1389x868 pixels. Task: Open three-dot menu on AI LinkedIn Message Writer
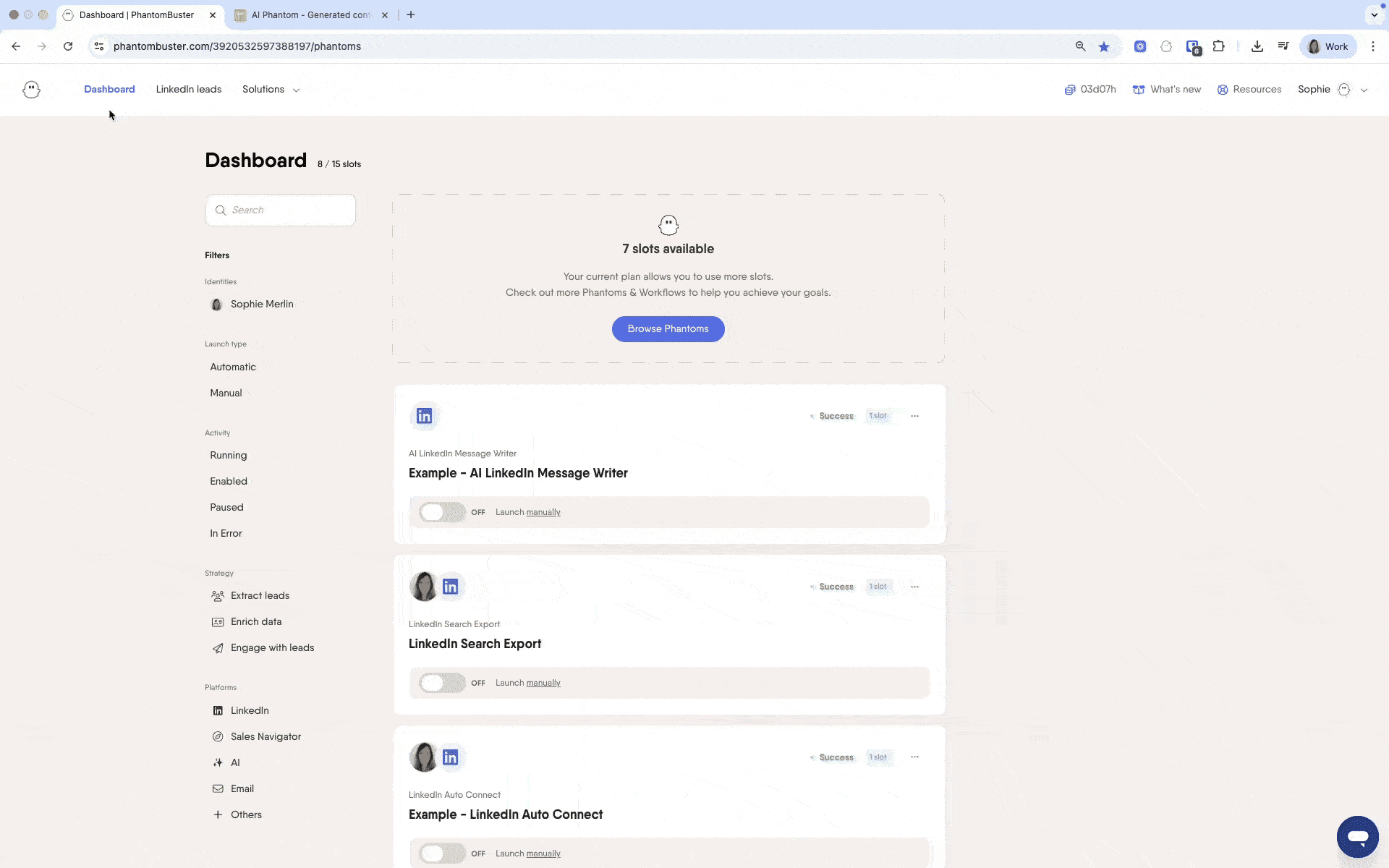click(x=914, y=416)
